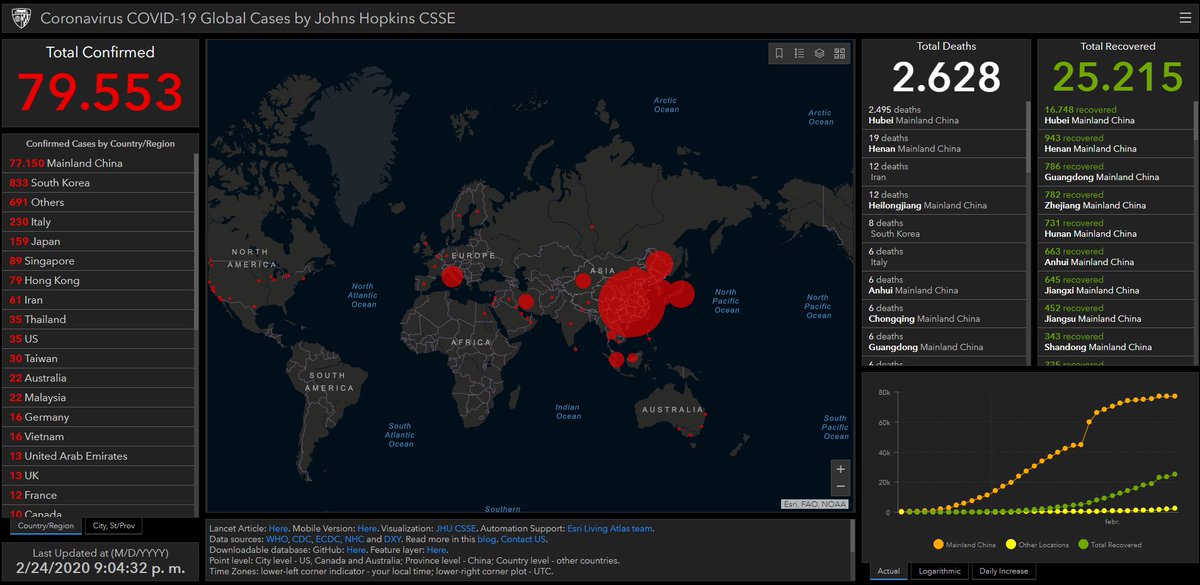Zoom out on the map

pyautogui.click(x=840, y=487)
